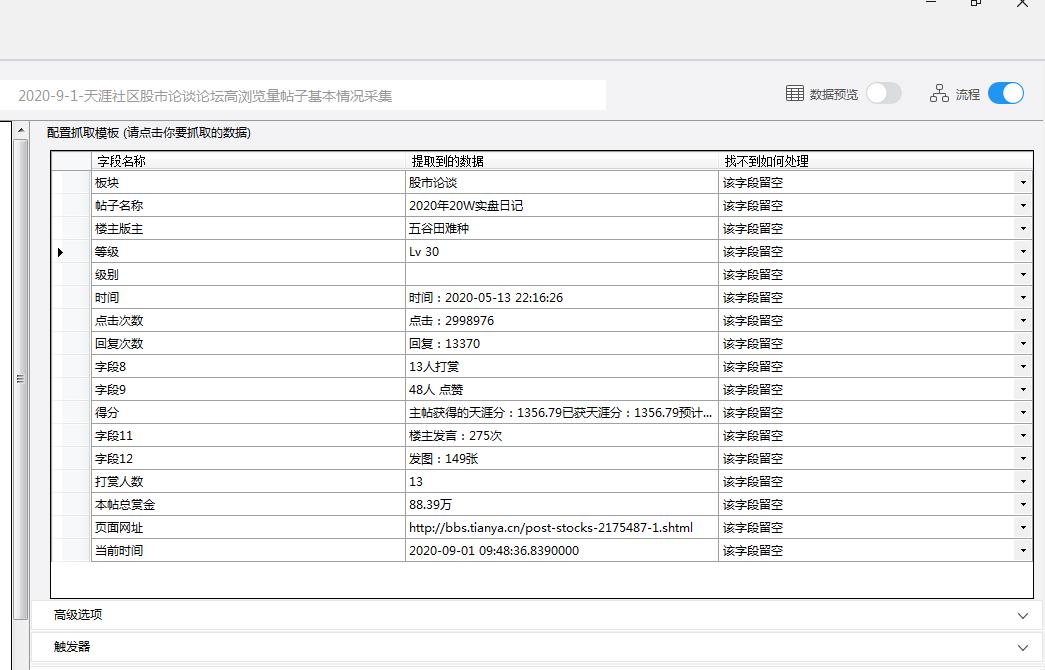Select the 字段11 field name cell
This screenshot has height=670, width=1045.
[248, 435]
